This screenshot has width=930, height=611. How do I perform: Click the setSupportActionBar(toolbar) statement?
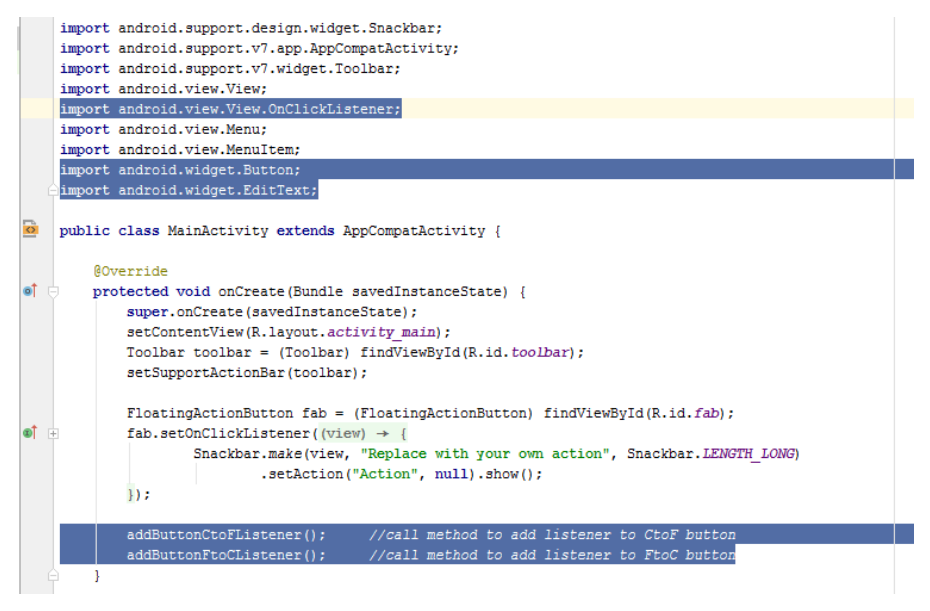click(x=247, y=373)
